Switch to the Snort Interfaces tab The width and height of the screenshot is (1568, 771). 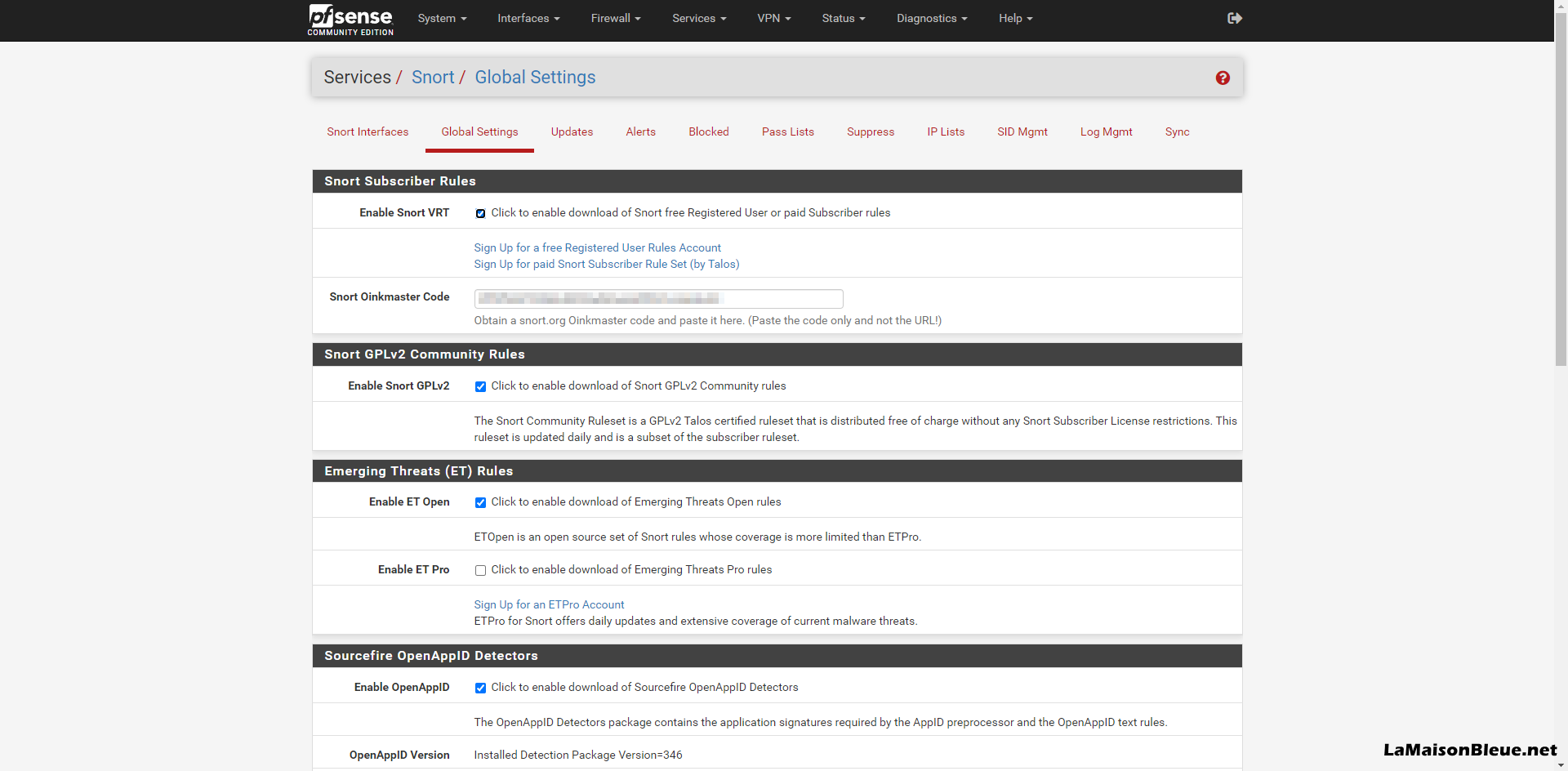367,131
